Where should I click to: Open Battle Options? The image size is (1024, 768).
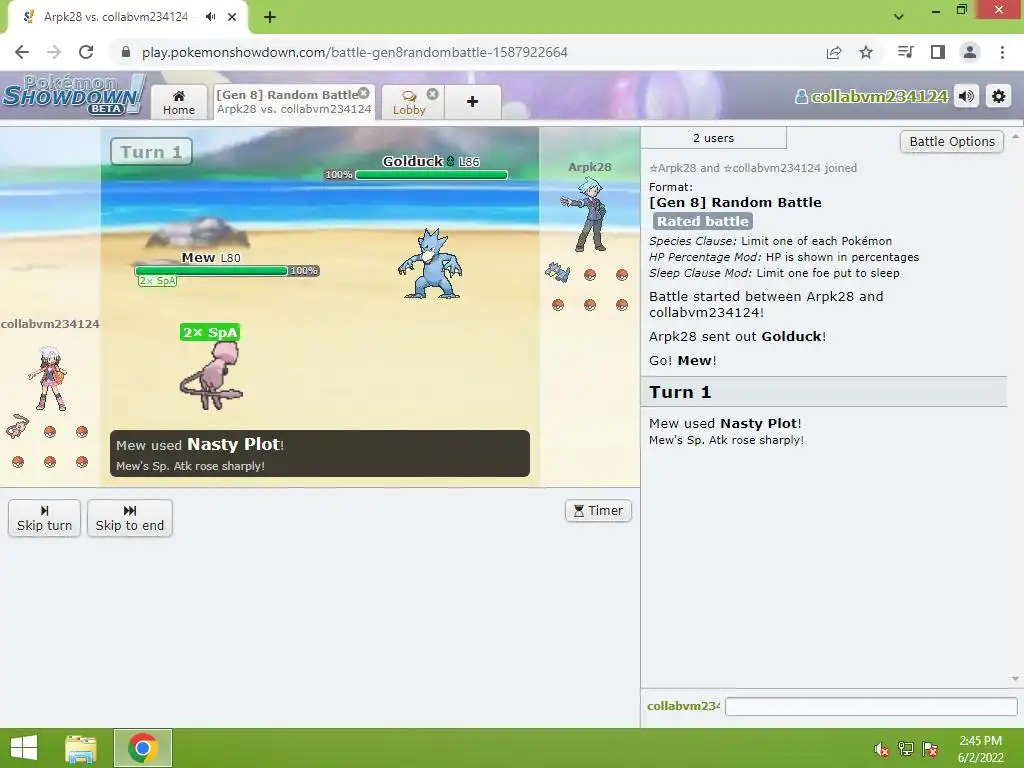tap(952, 142)
